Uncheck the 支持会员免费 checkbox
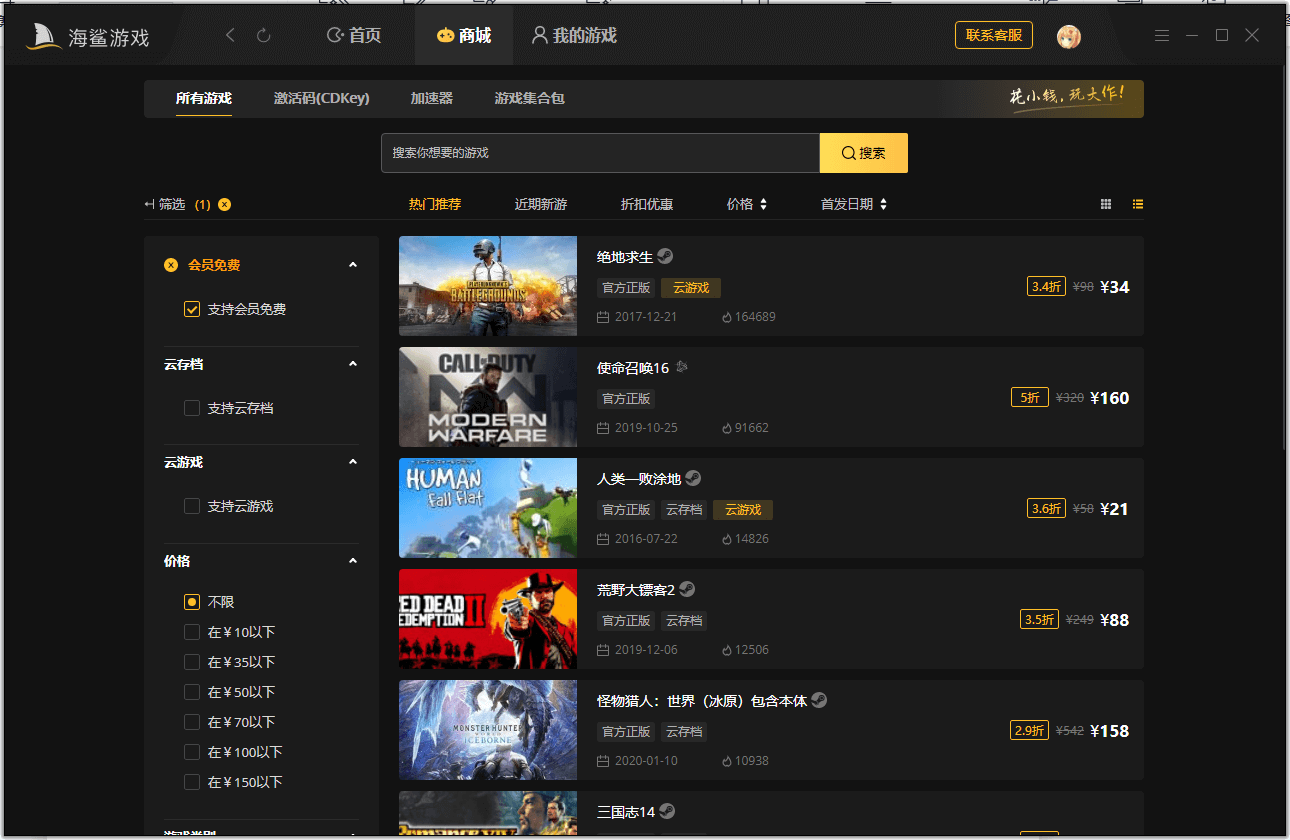 191,309
